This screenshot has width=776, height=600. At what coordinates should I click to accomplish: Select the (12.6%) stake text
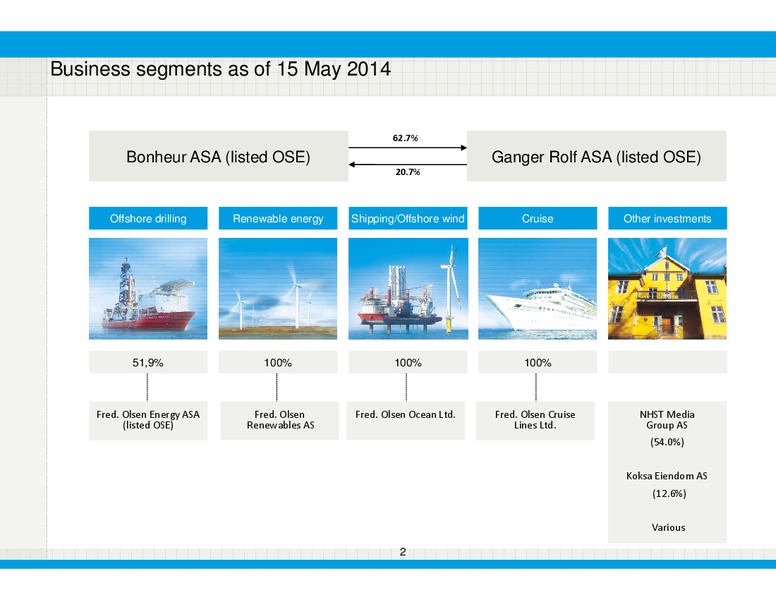coord(669,494)
